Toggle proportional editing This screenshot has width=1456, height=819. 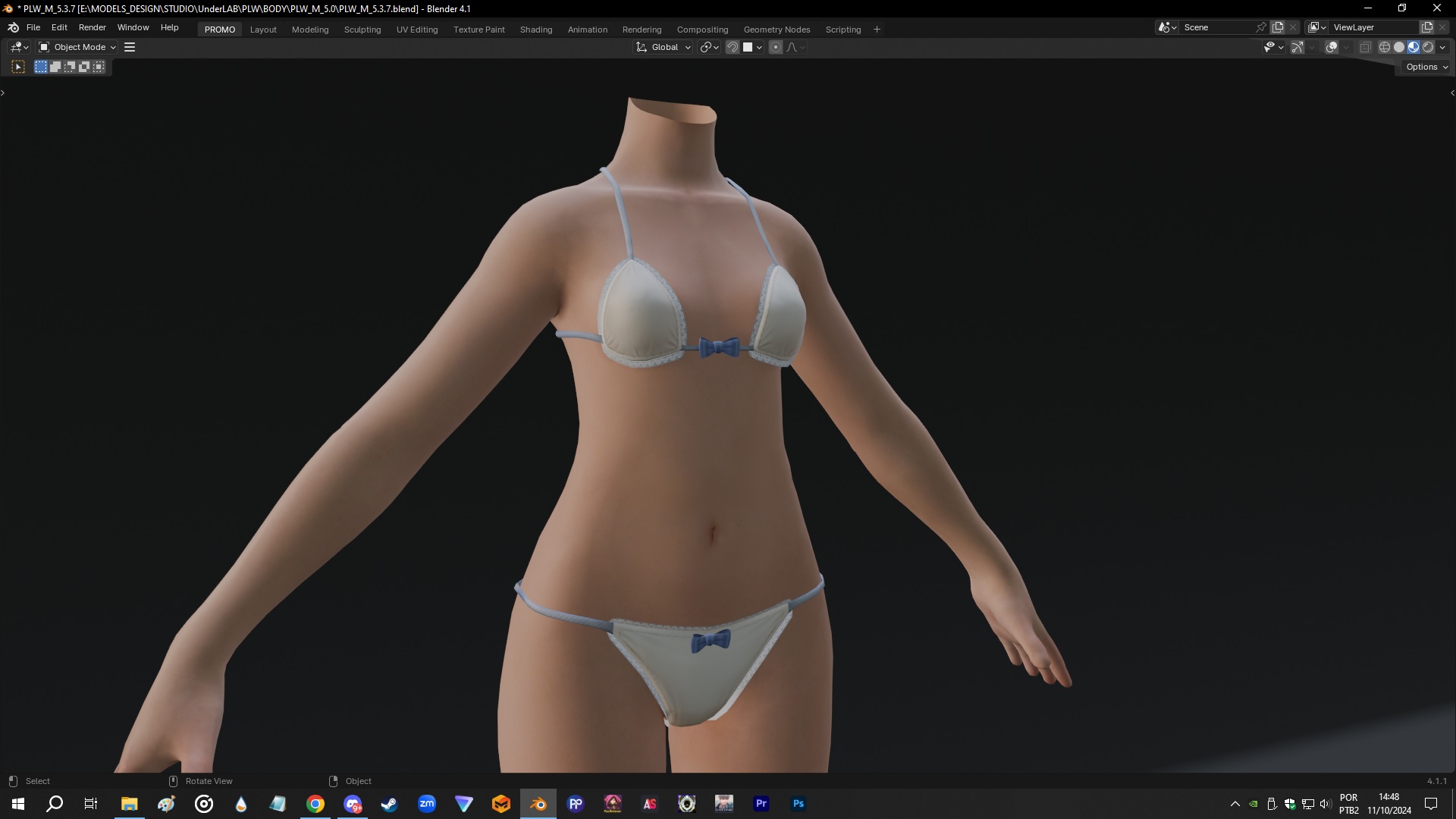tap(776, 47)
